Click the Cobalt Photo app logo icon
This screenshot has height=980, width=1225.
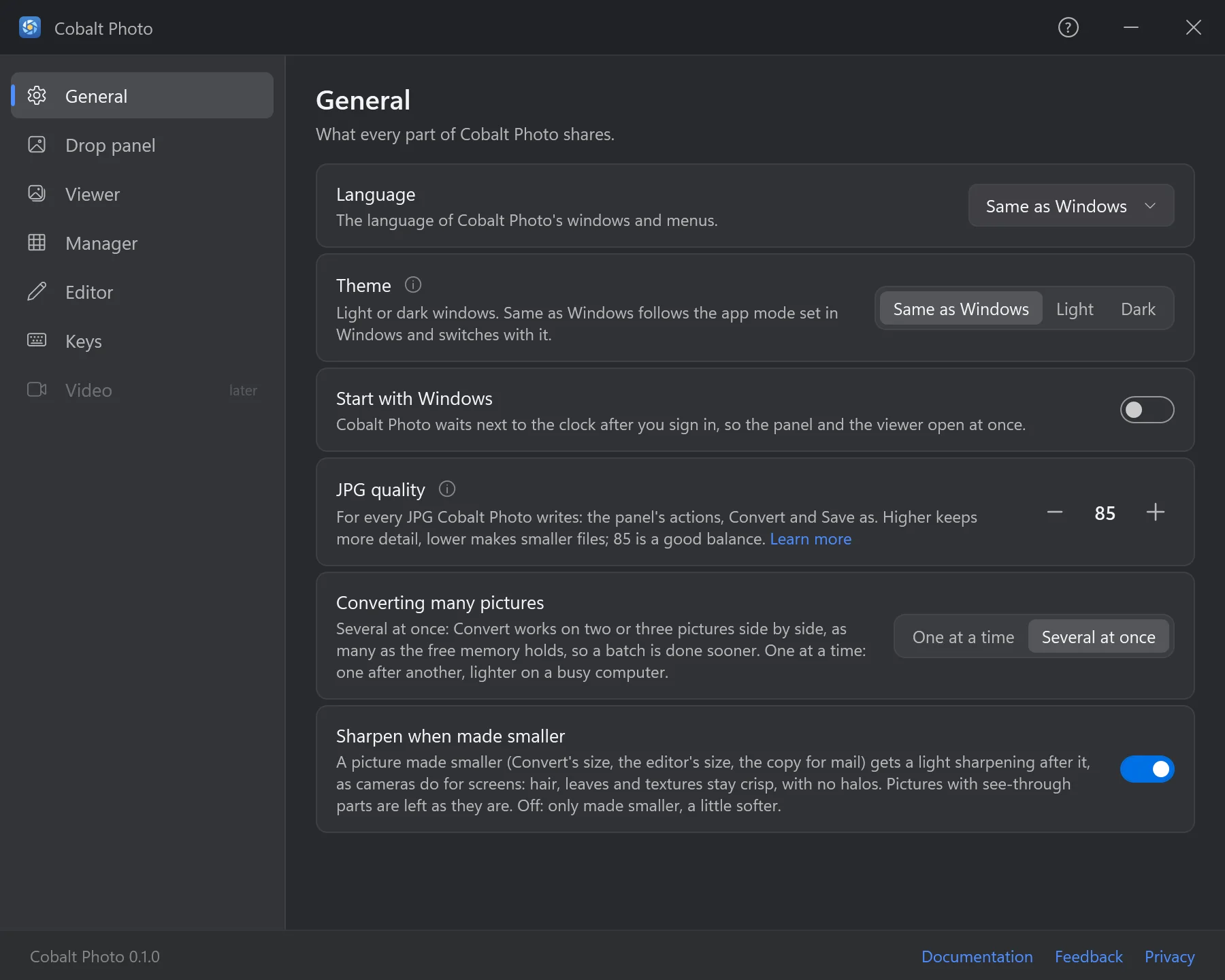pyautogui.click(x=30, y=27)
